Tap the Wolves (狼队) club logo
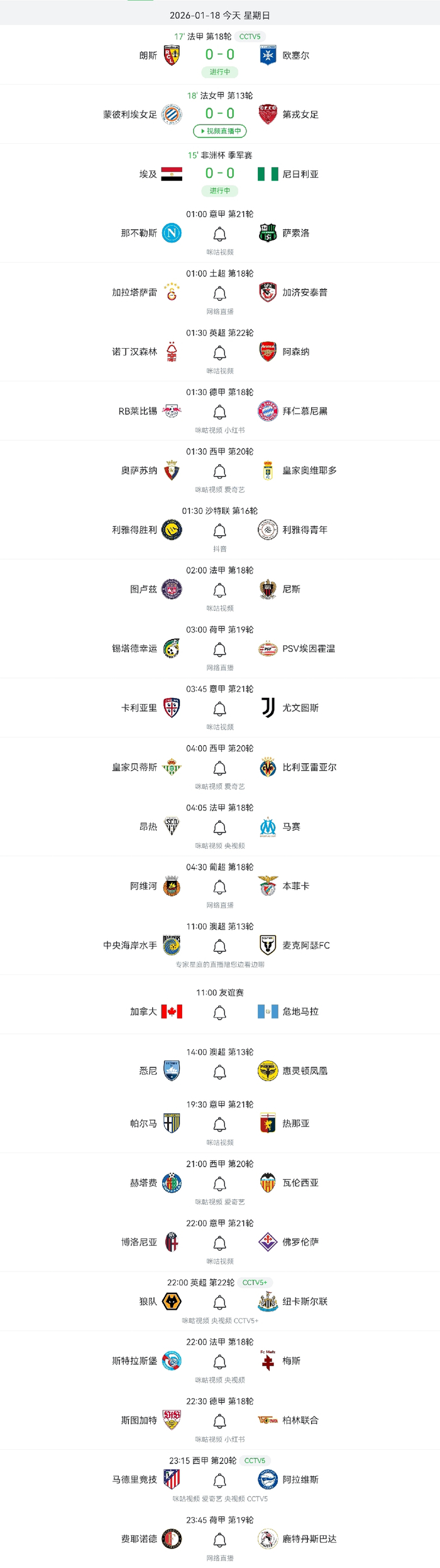Viewport: 440px width, 1568px height. click(x=172, y=1301)
